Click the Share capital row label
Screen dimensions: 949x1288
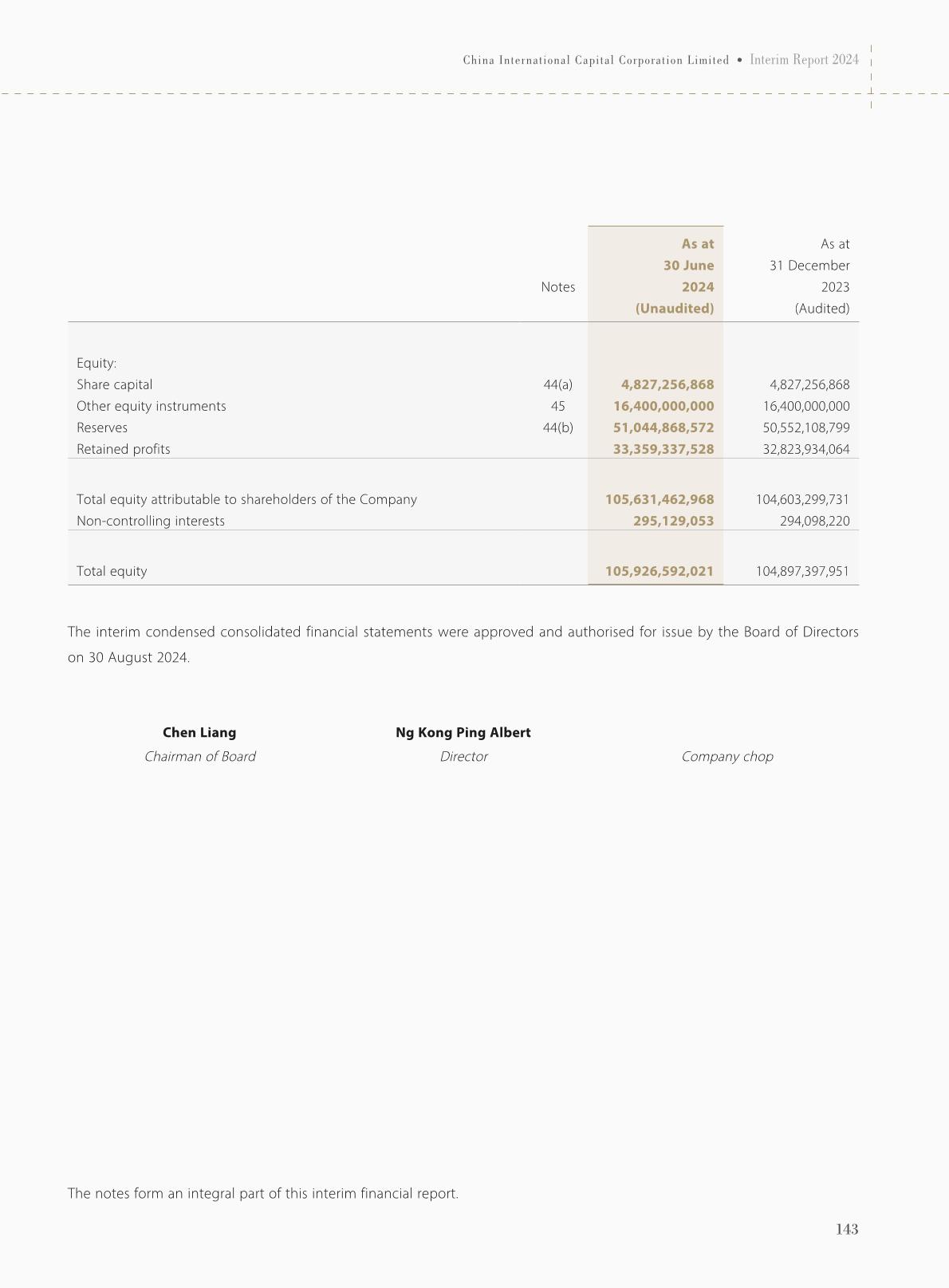[x=114, y=384]
